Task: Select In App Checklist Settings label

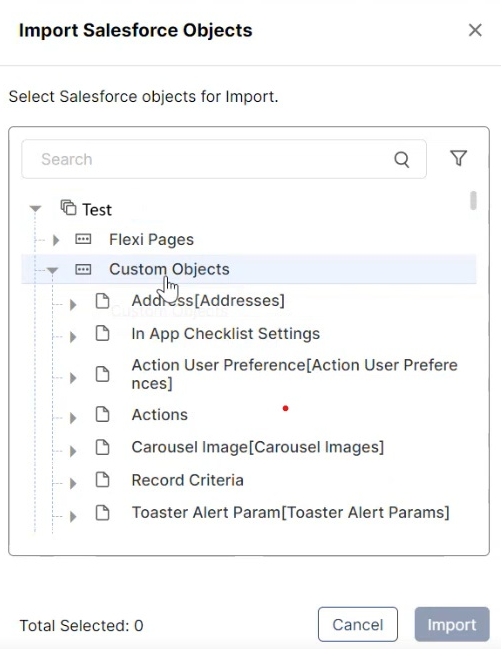Action: click(x=225, y=334)
